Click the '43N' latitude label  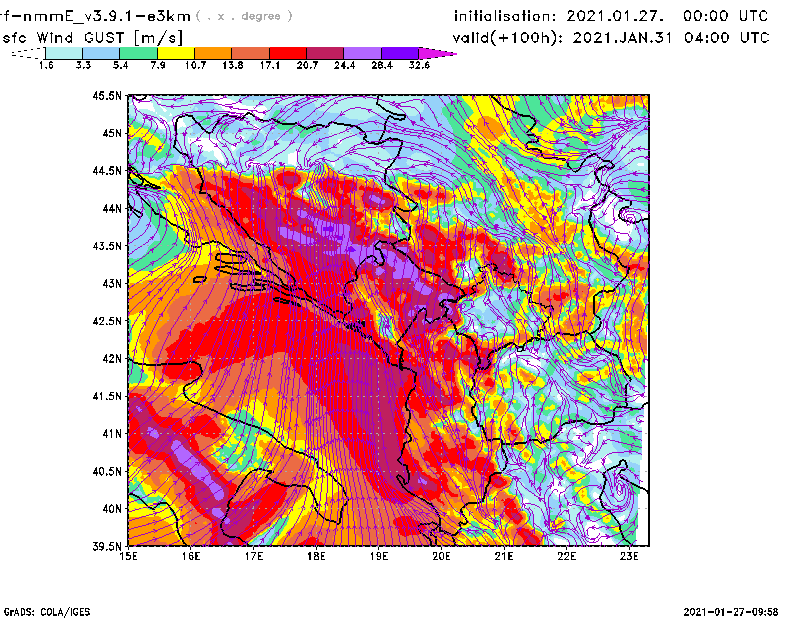(x=112, y=283)
